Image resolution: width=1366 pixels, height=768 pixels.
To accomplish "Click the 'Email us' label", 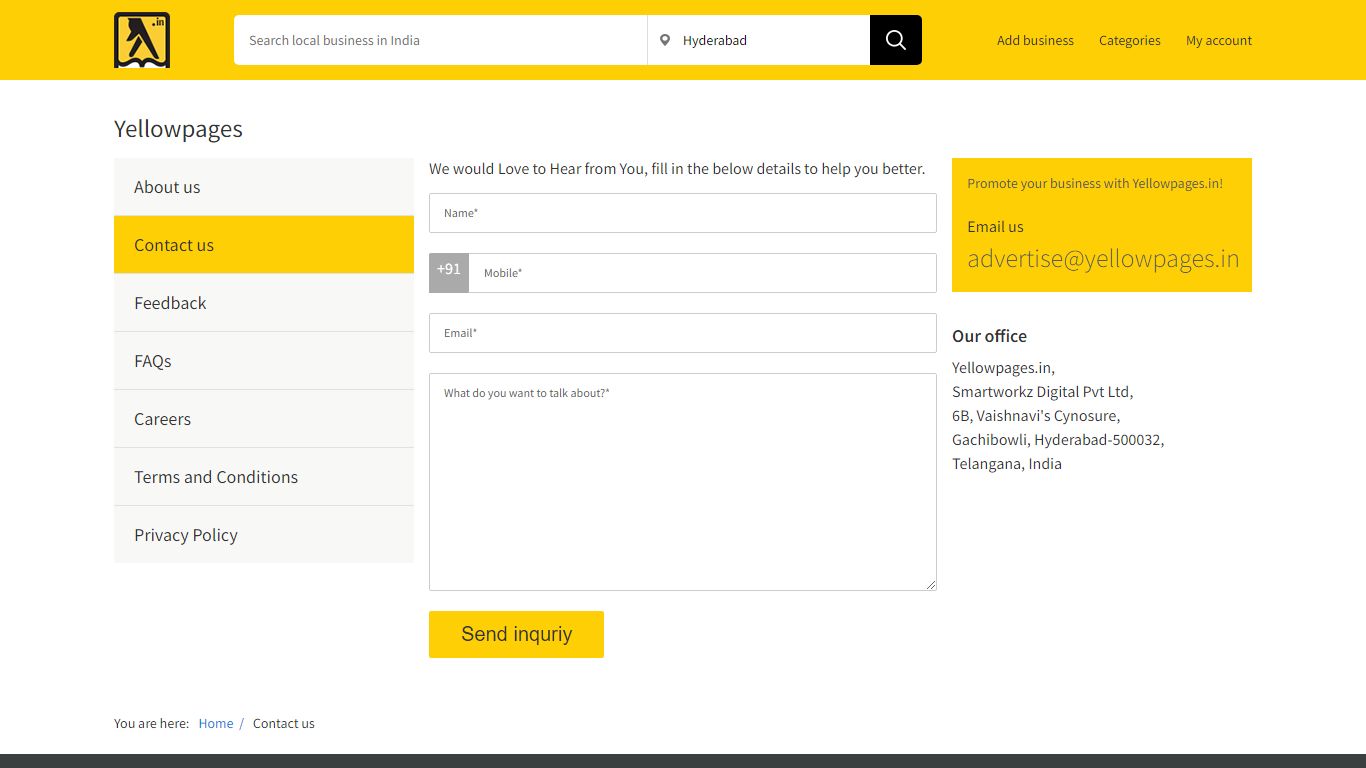I will click(x=995, y=227).
